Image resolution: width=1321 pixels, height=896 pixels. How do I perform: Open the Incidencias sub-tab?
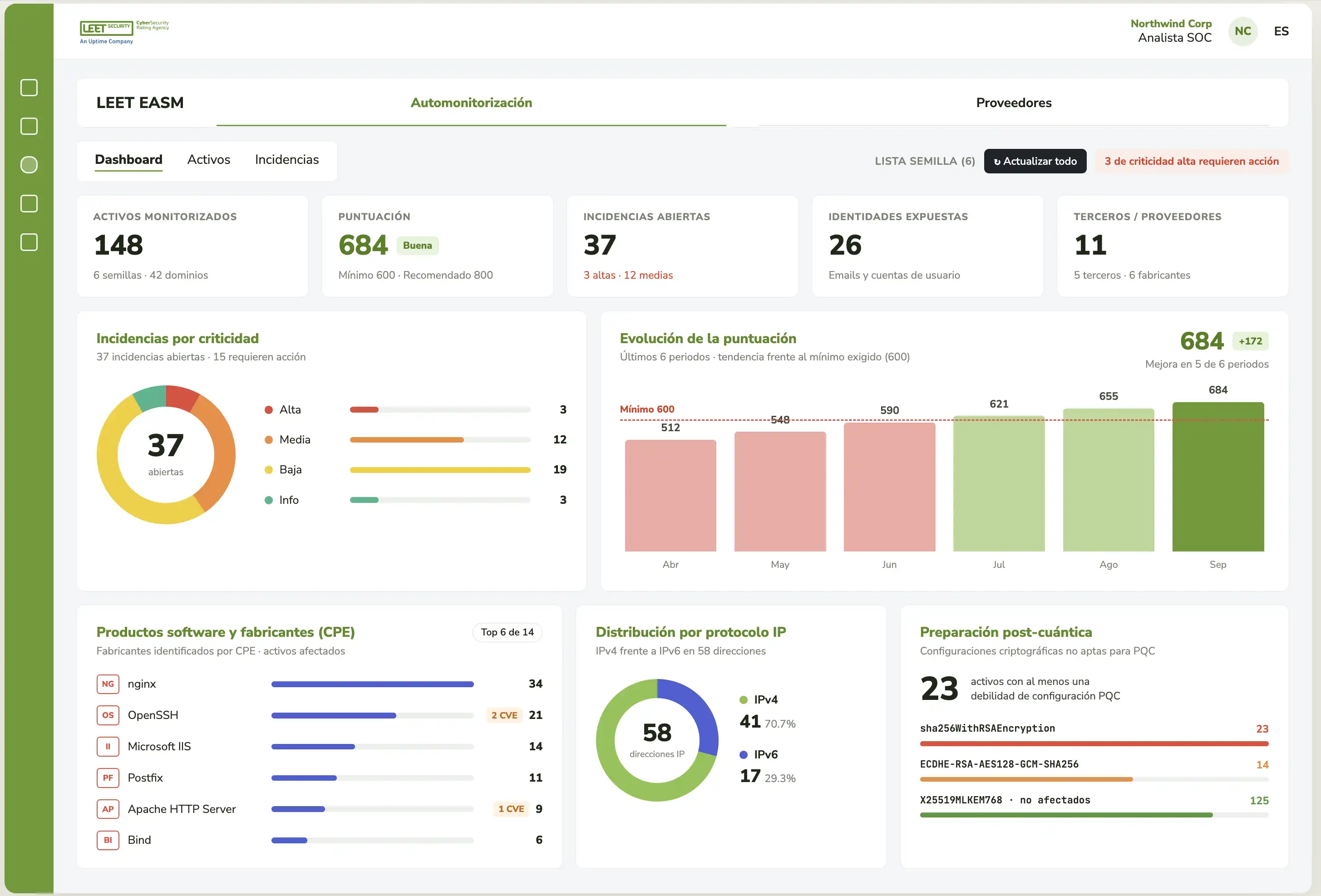pyautogui.click(x=286, y=160)
